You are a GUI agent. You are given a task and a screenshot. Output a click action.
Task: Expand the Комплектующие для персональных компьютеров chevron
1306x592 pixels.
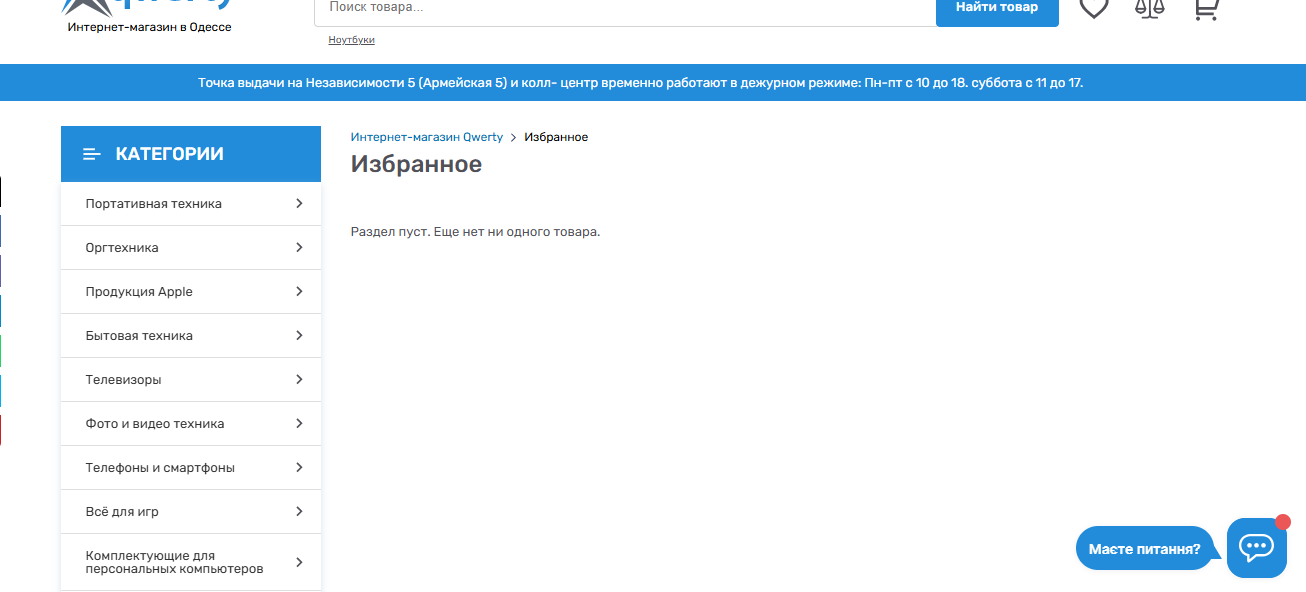point(299,562)
